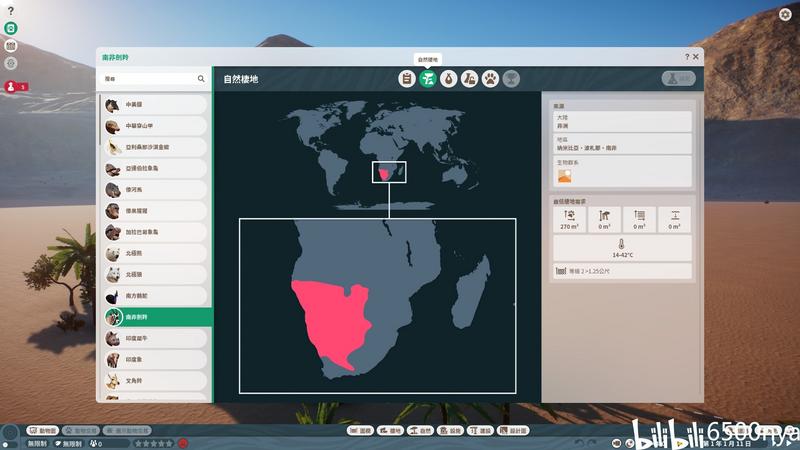The height and width of the screenshot is (450, 800).
Task: Click the desert biome icon
Action: 564,176
